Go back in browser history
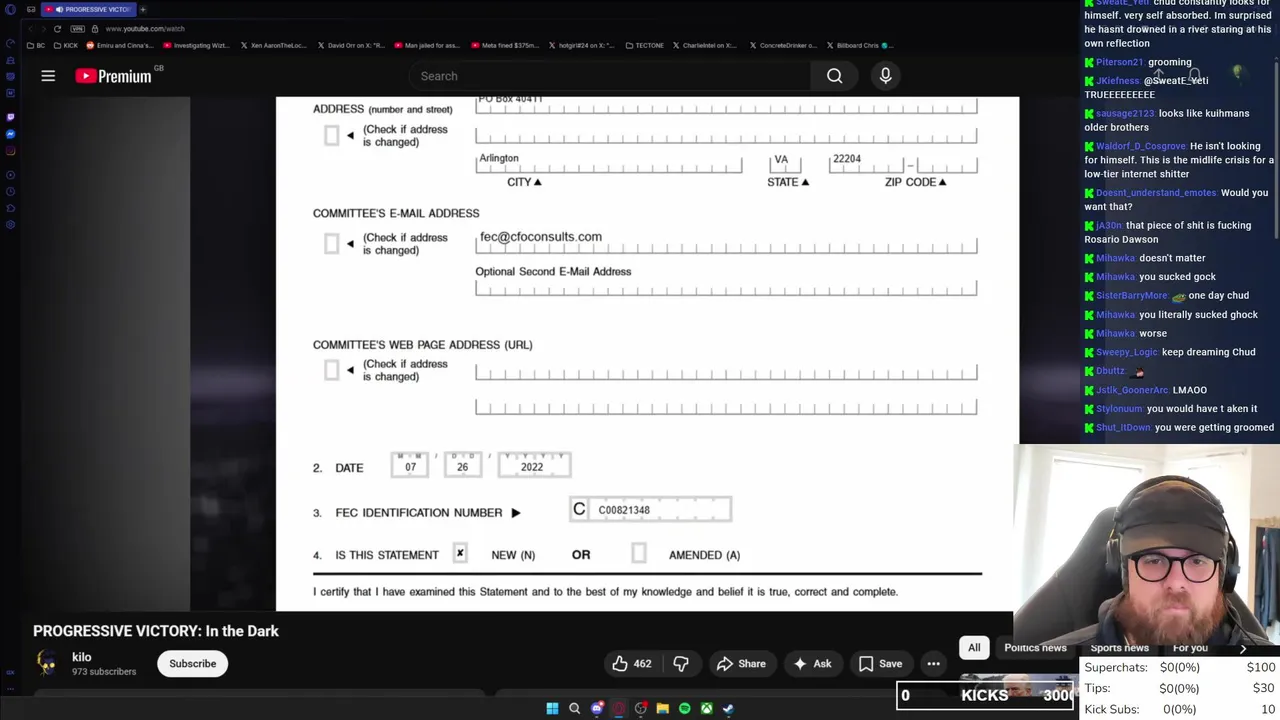The height and width of the screenshot is (720, 1280). [x=30, y=29]
